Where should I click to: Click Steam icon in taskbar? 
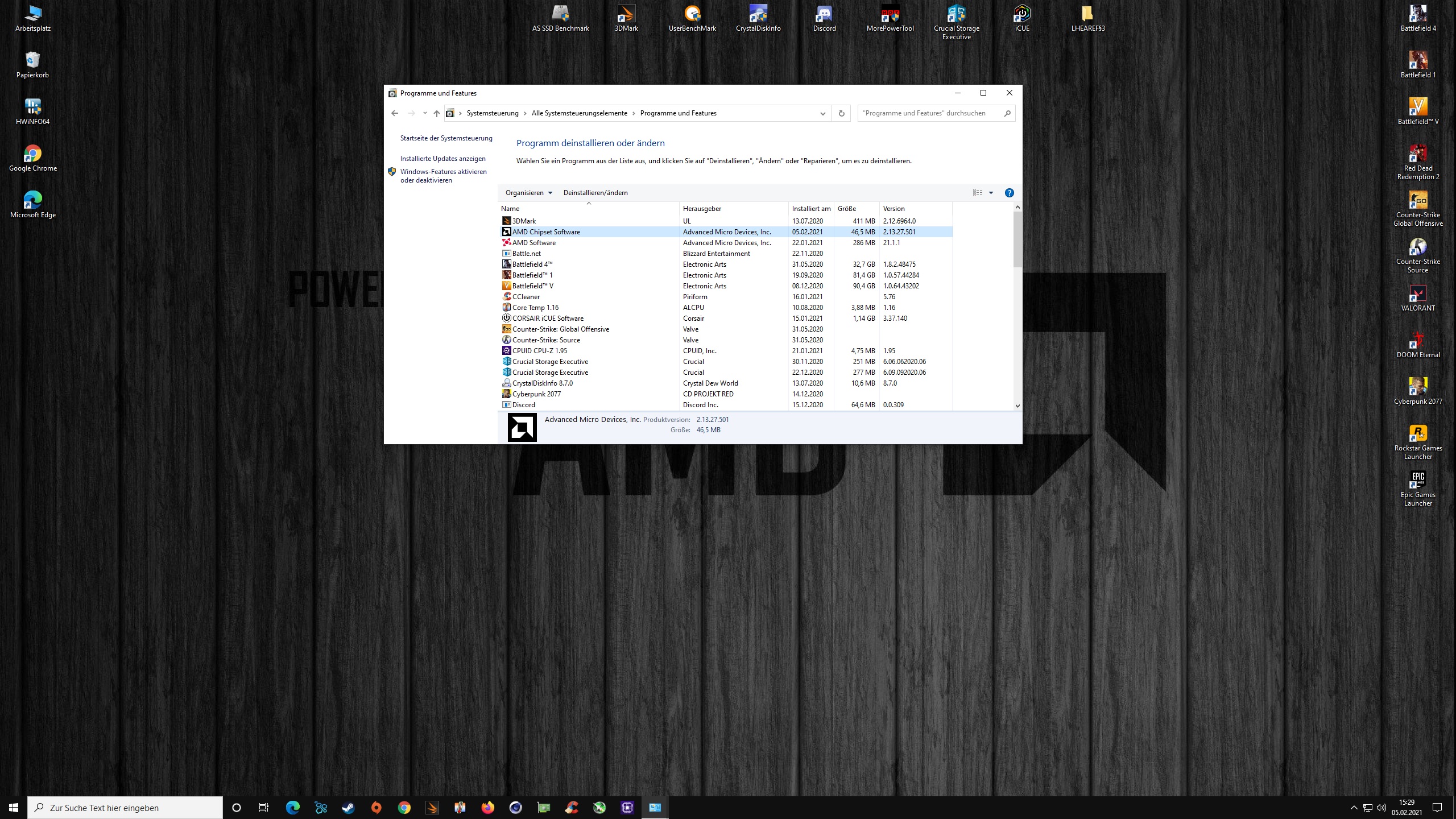pos(348,808)
